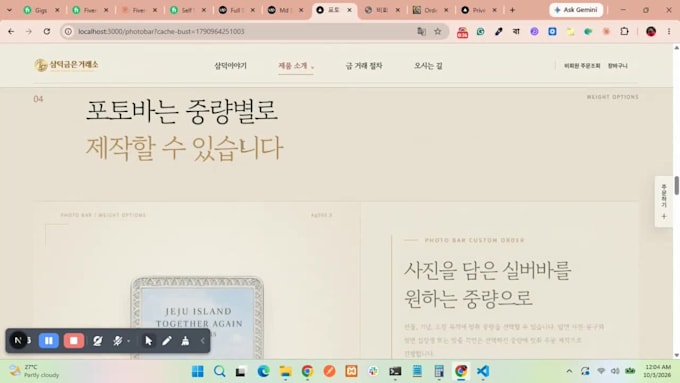Click the N logo on recorder toolbar
Viewport: 680px width, 383px height.
(x=18, y=340)
